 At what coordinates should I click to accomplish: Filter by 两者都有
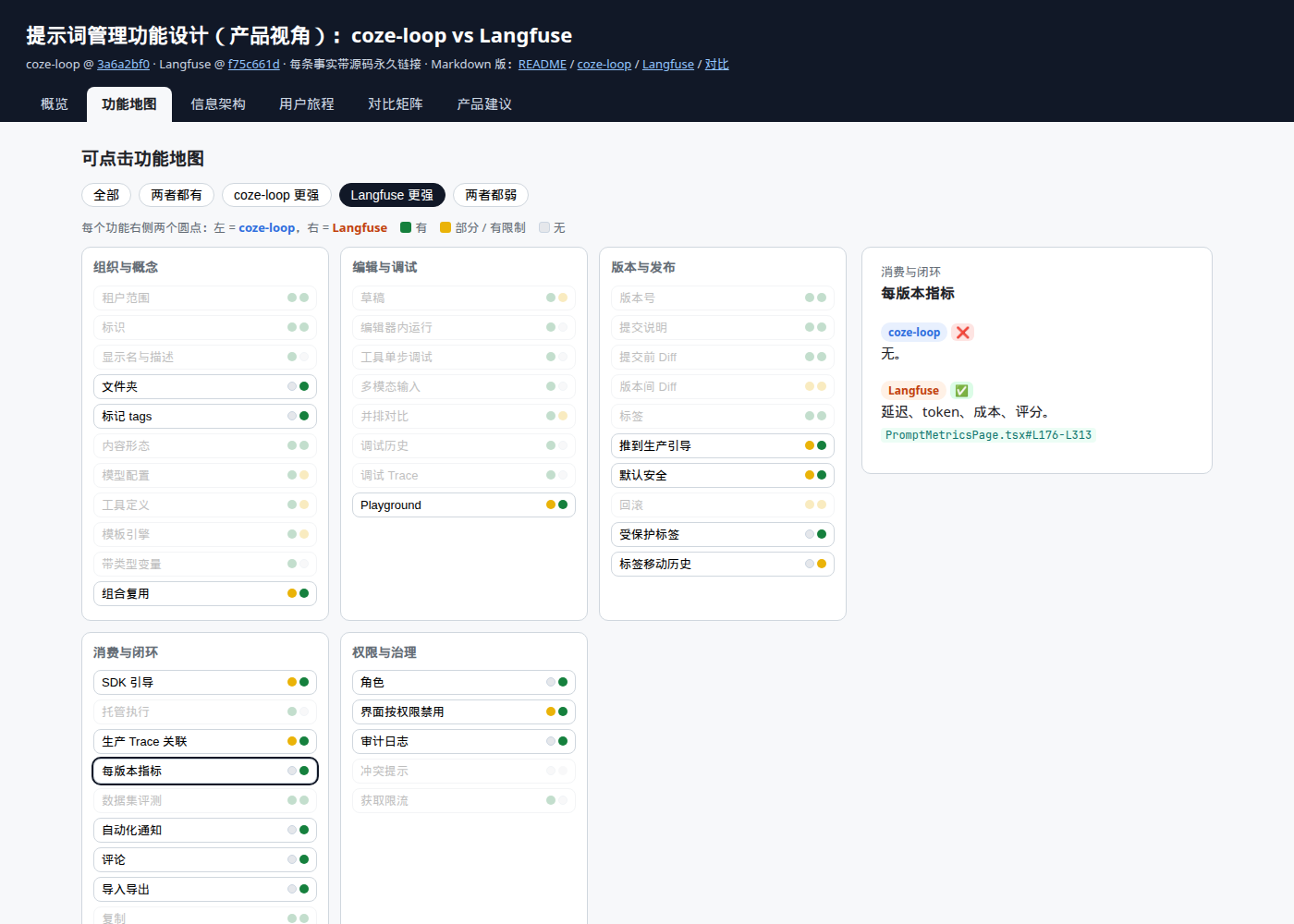coord(177,195)
